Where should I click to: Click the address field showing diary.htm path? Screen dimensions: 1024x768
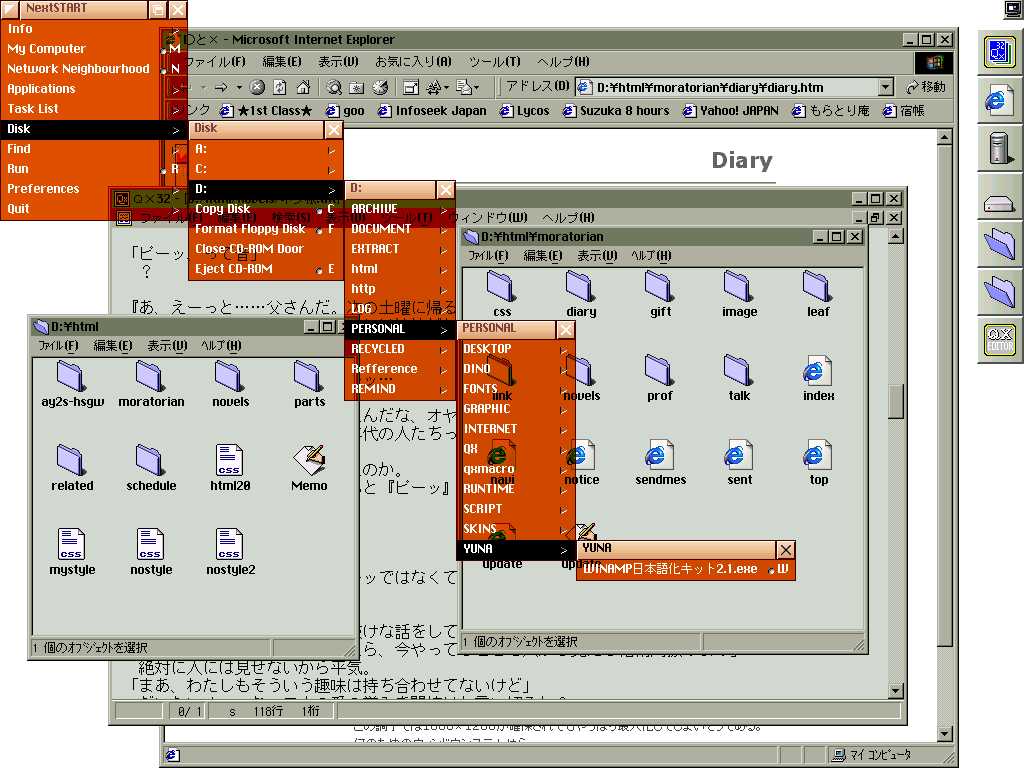pos(735,87)
